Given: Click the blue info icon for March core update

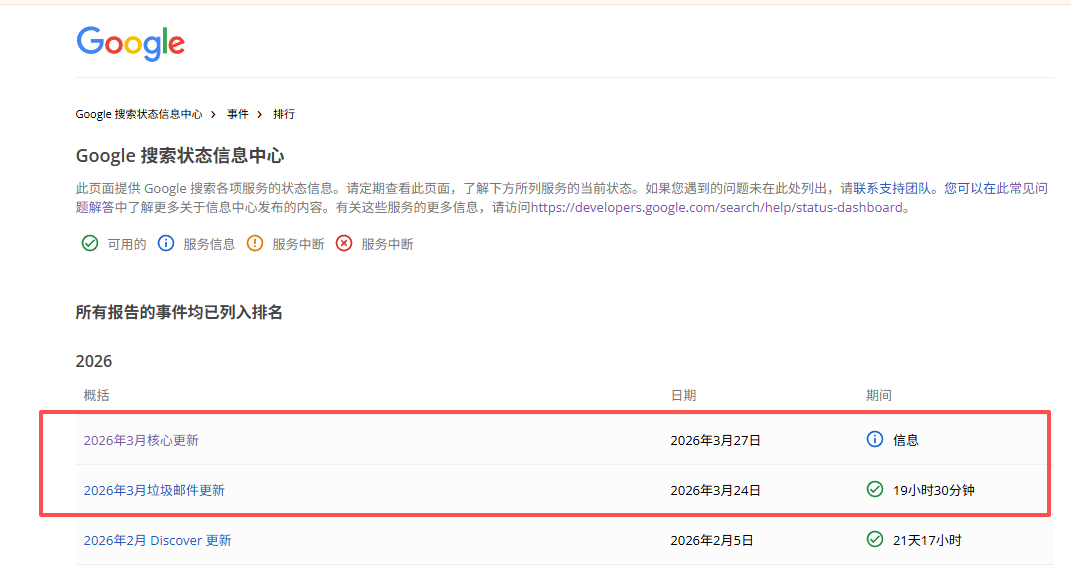Looking at the screenshot, I should tap(875, 439).
